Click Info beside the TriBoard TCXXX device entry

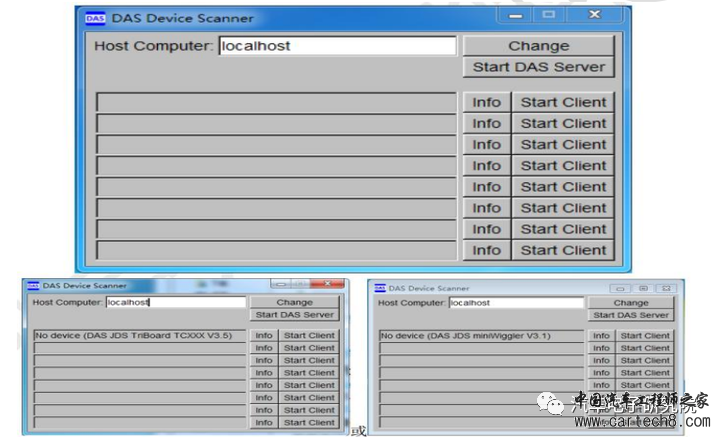[264, 336]
